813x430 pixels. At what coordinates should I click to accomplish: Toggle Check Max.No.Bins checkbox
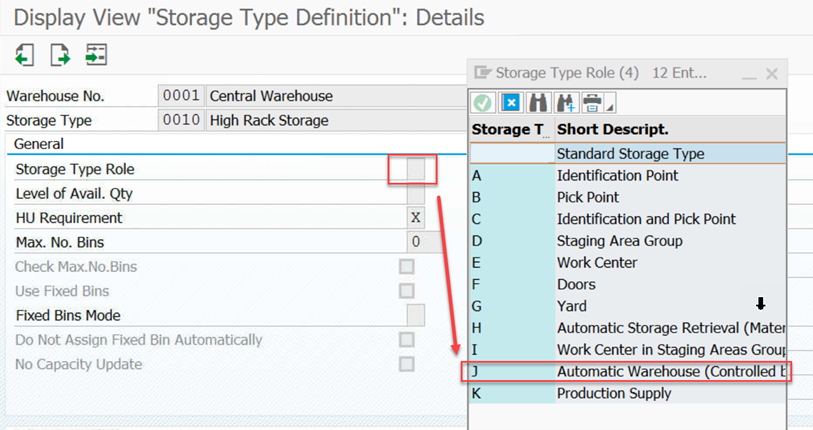click(406, 267)
